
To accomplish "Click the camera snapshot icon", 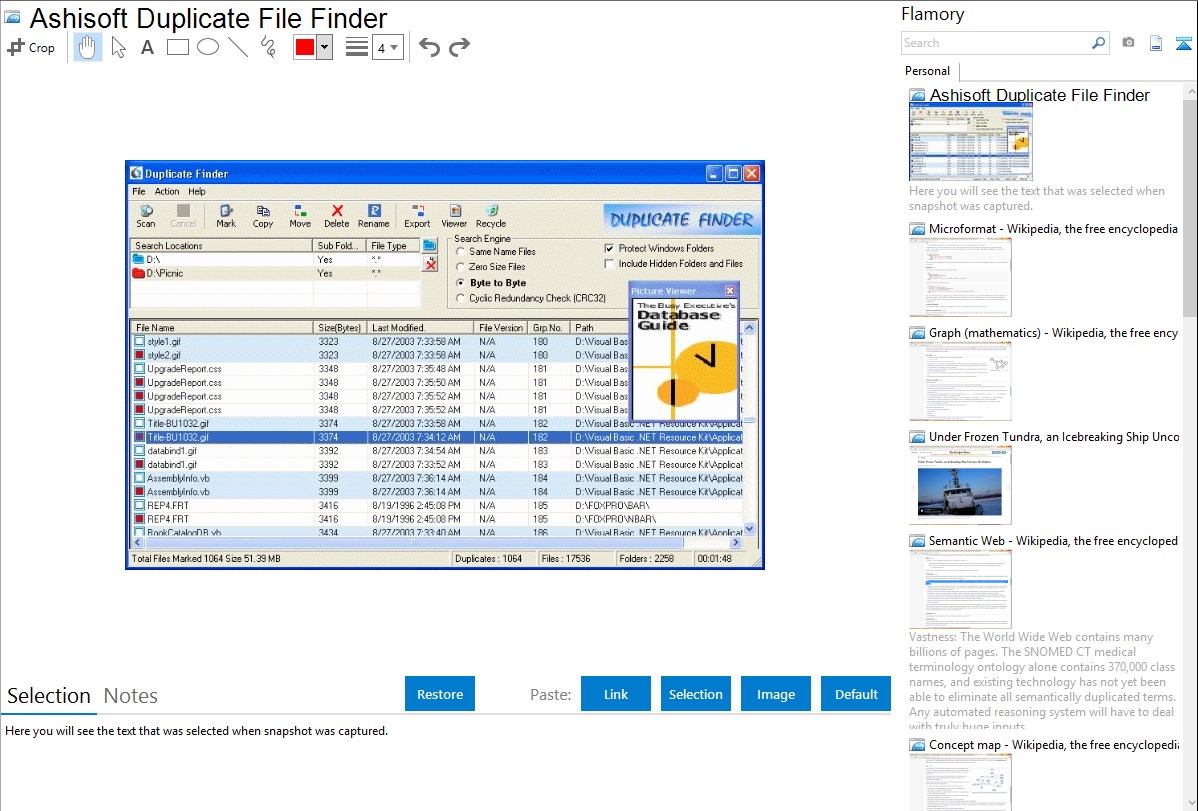I will click(x=1128, y=43).
